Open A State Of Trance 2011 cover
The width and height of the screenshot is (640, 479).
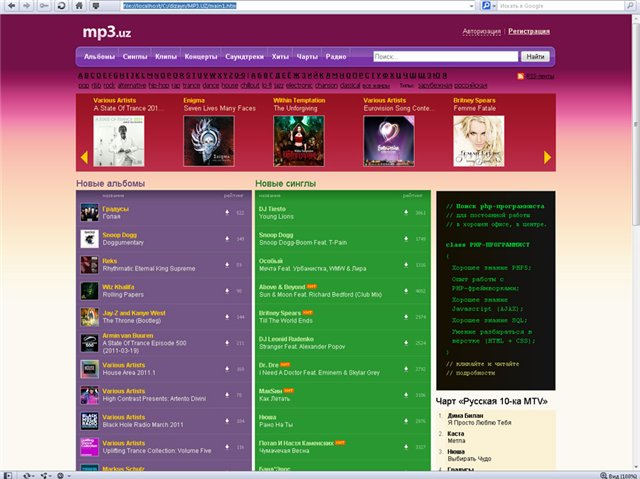(x=119, y=141)
